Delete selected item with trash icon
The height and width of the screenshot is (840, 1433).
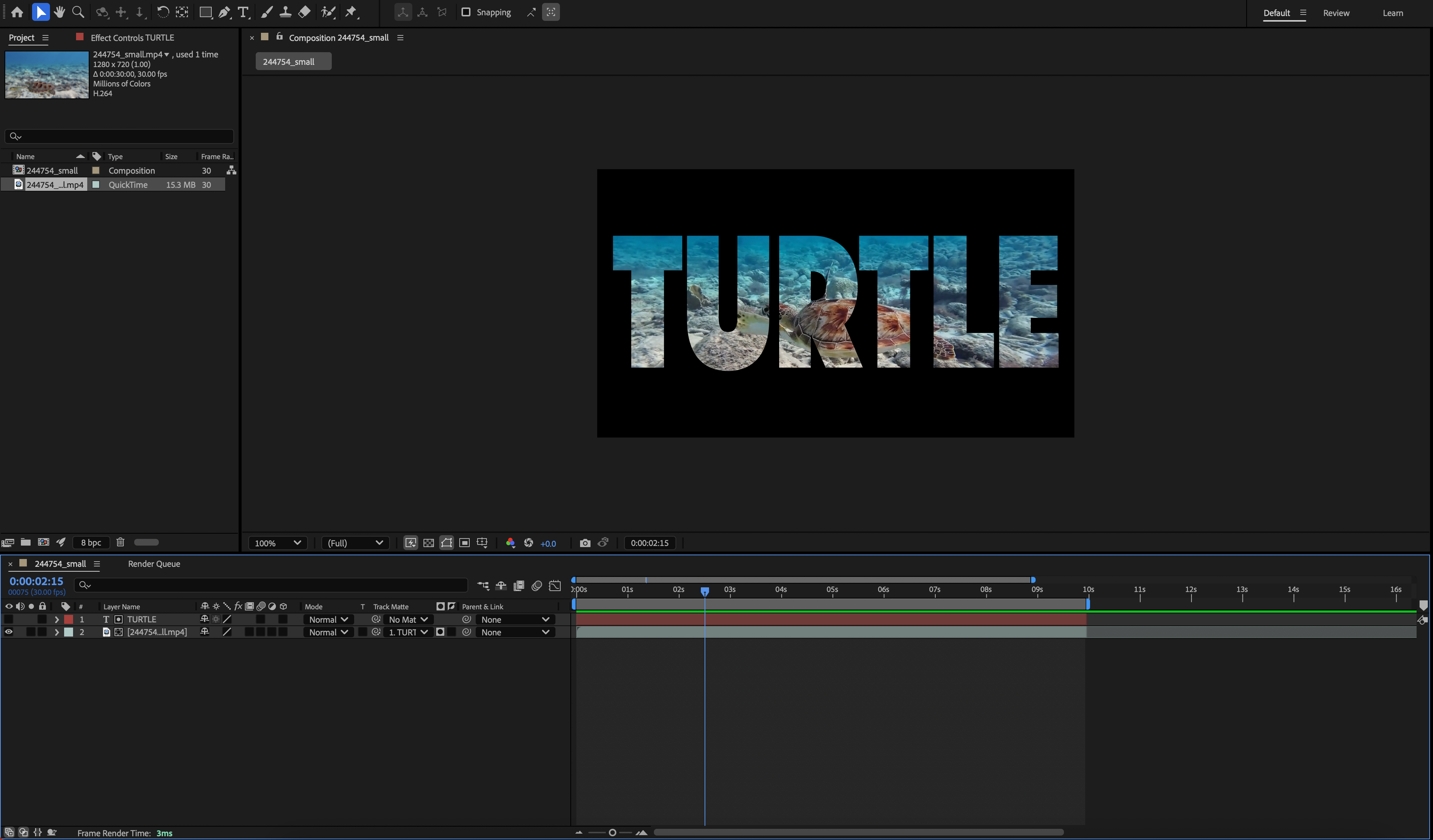pyautogui.click(x=120, y=542)
